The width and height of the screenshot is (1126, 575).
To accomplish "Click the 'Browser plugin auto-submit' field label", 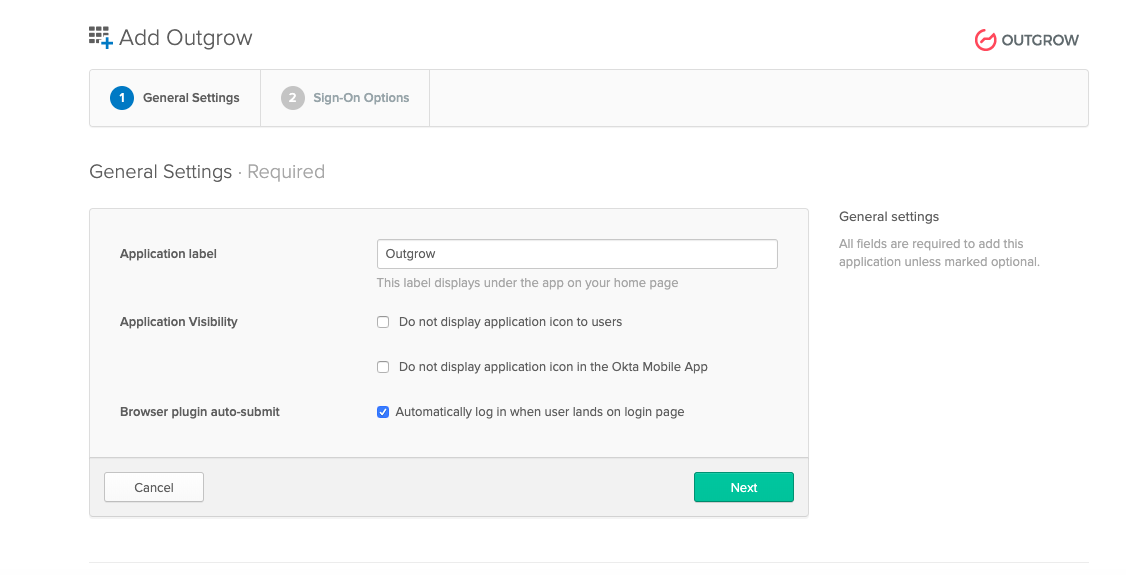I will 200,412.
